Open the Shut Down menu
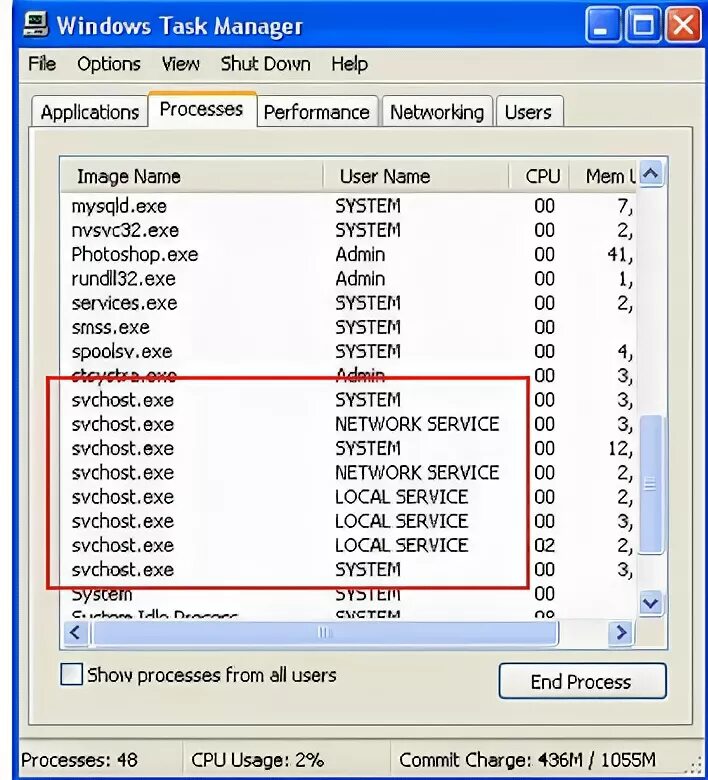Viewport: 708px width, 780px height. click(x=266, y=64)
